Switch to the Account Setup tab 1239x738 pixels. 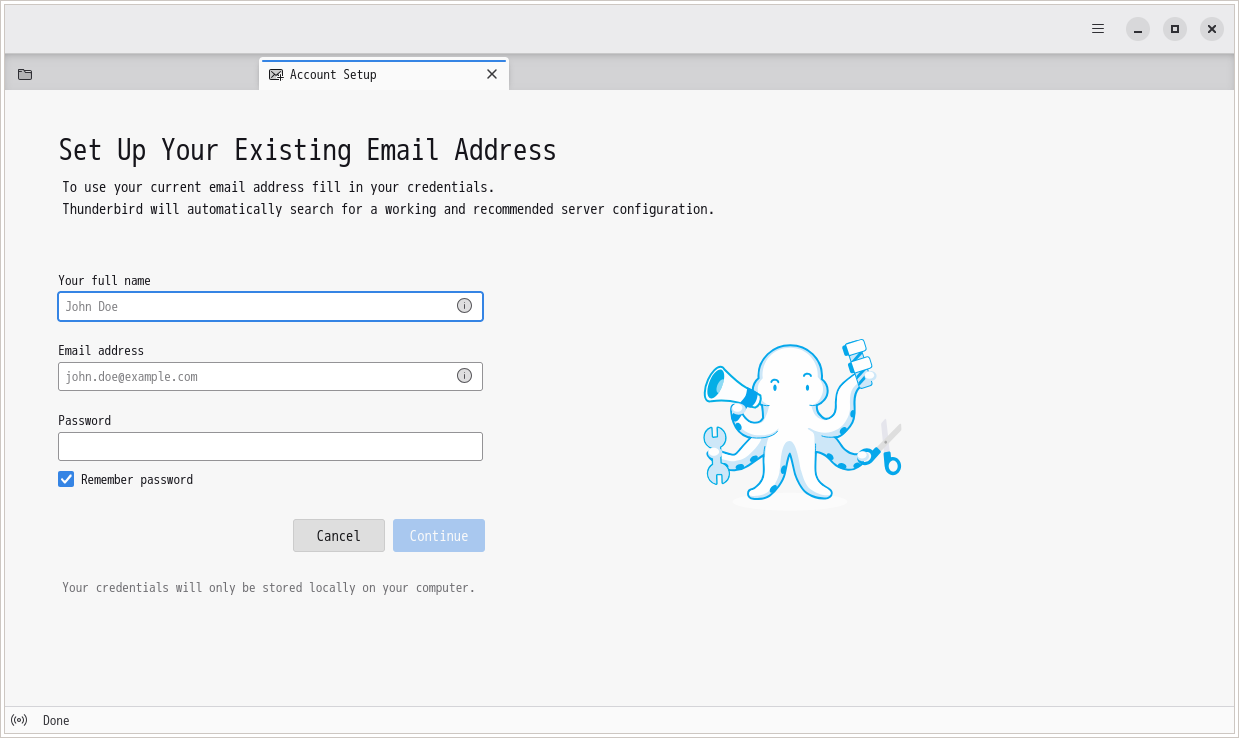[384, 75]
